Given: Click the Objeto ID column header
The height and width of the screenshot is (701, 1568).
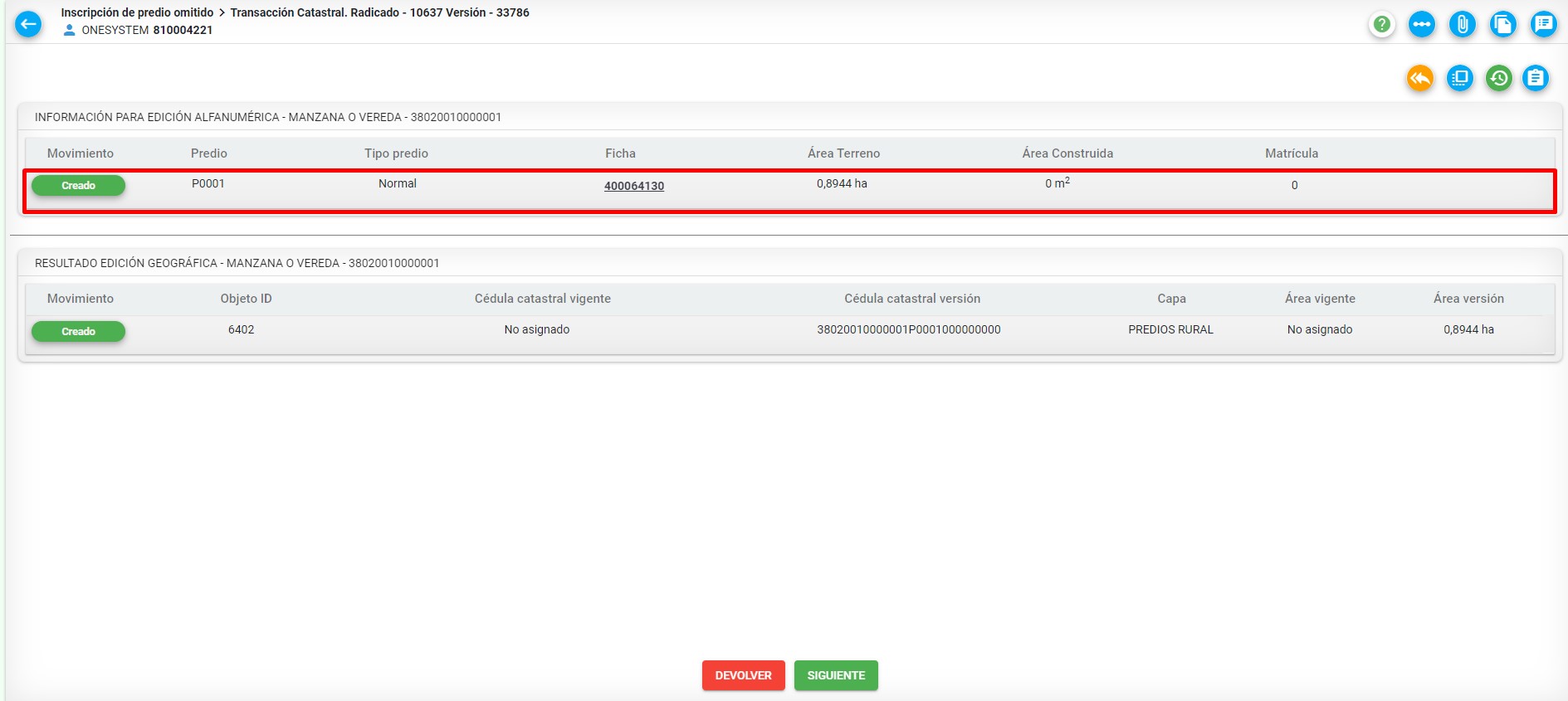Looking at the screenshot, I should [246, 299].
